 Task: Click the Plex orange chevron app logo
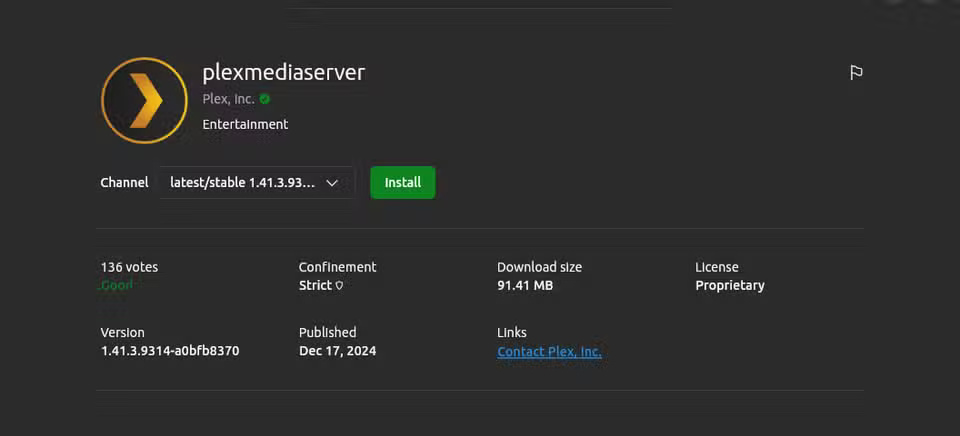(x=144, y=100)
